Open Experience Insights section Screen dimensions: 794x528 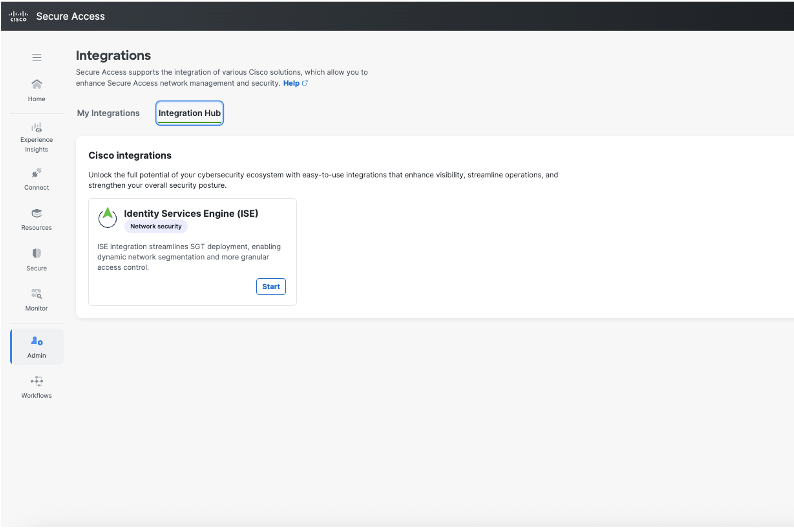(x=36, y=137)
